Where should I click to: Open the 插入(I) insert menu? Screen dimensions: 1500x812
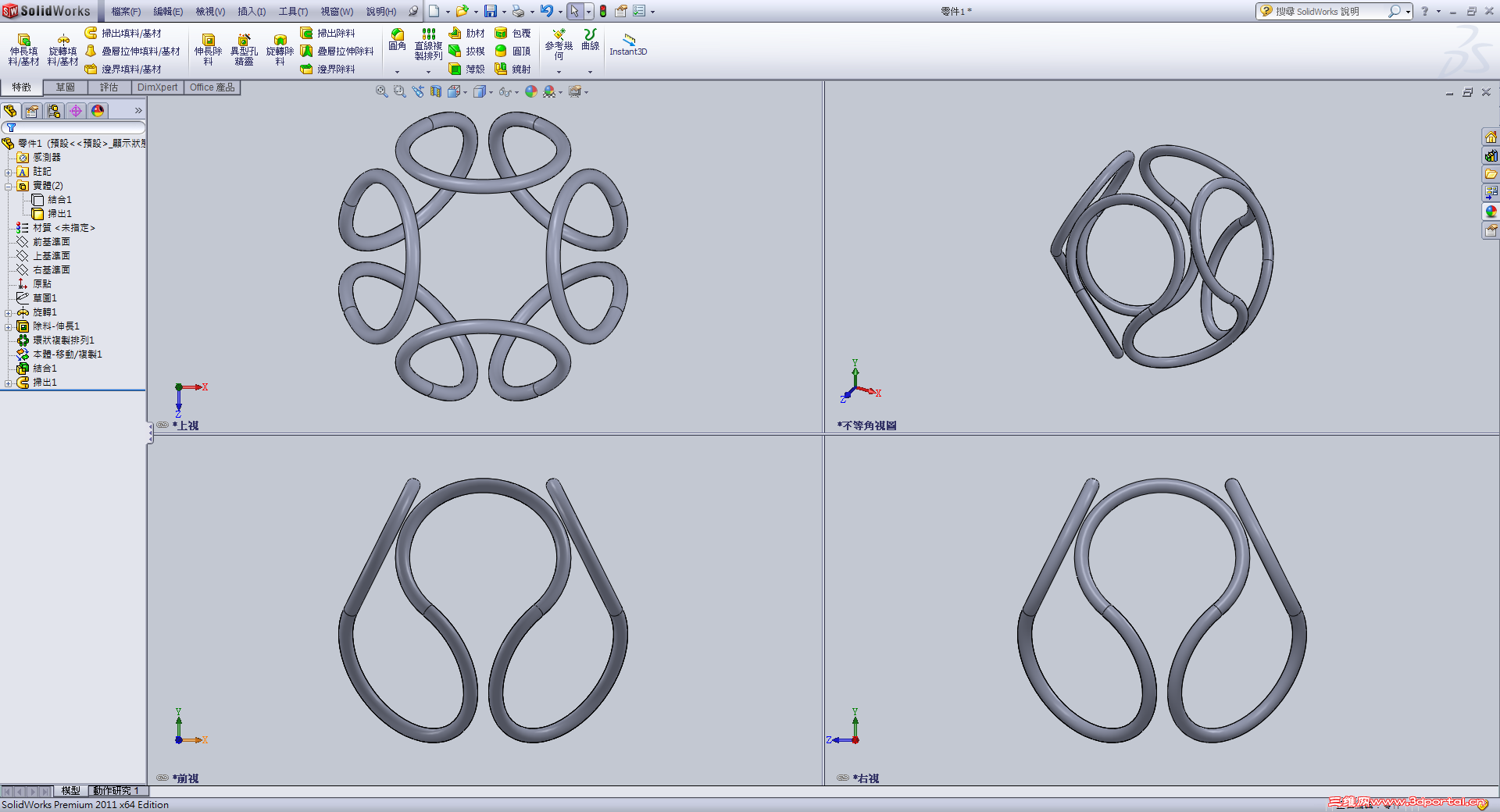252,12
